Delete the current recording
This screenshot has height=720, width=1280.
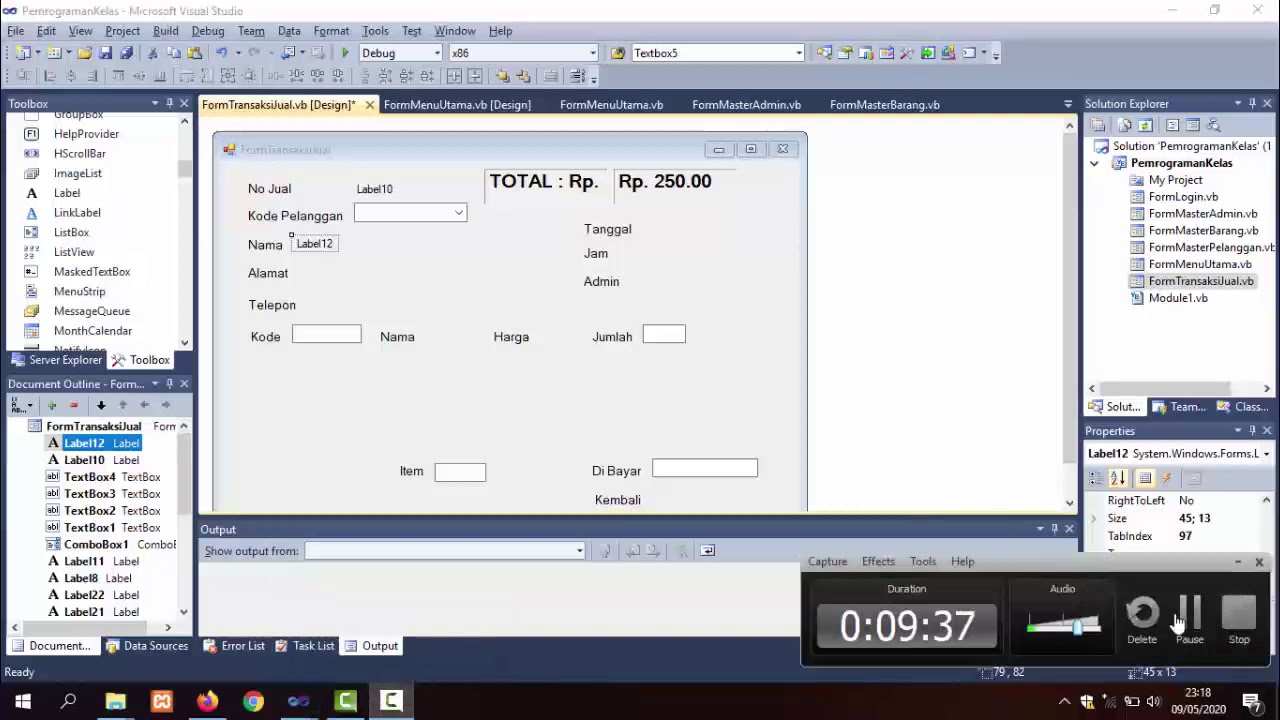click(x=1142, y=620)
